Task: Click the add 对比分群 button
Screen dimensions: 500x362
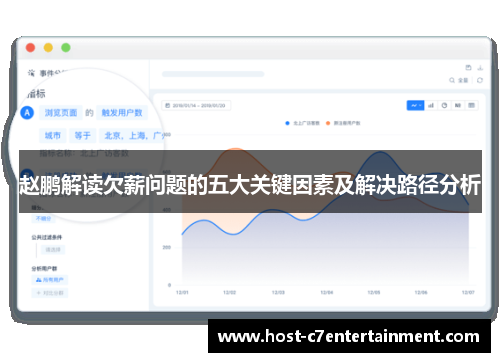Action: (x=50, y=293)
